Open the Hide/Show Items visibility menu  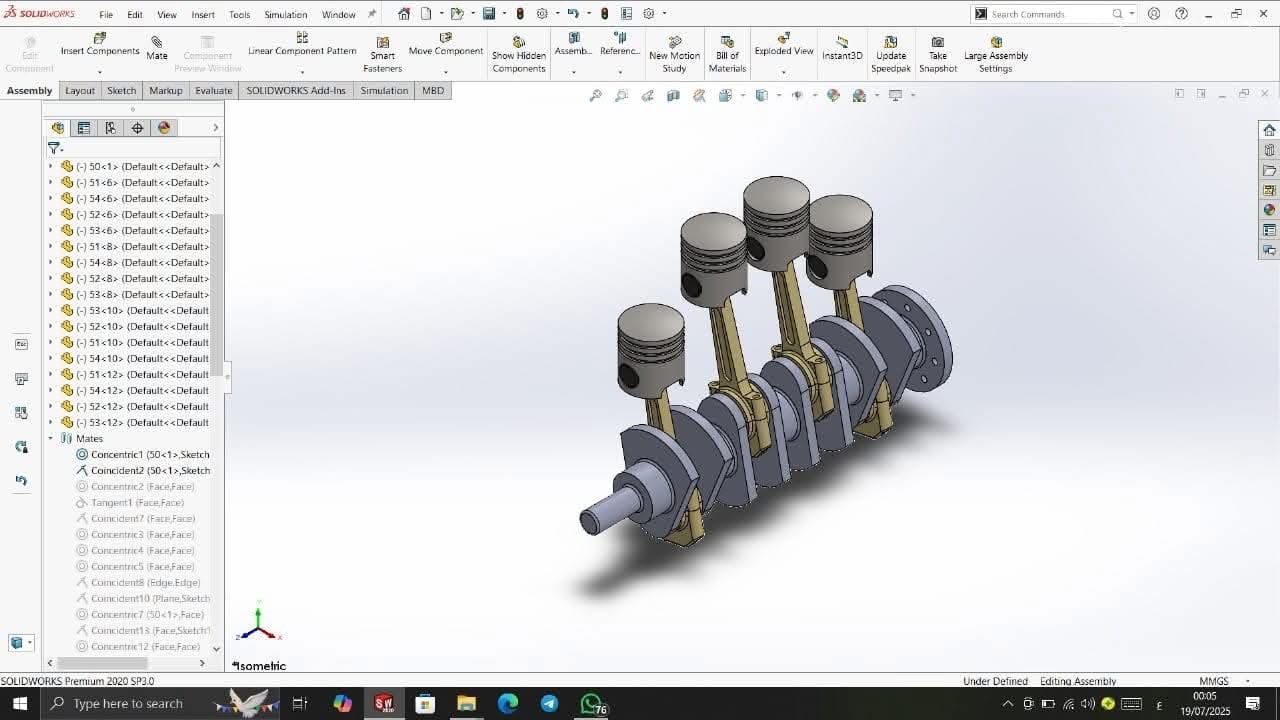(797, 95)
